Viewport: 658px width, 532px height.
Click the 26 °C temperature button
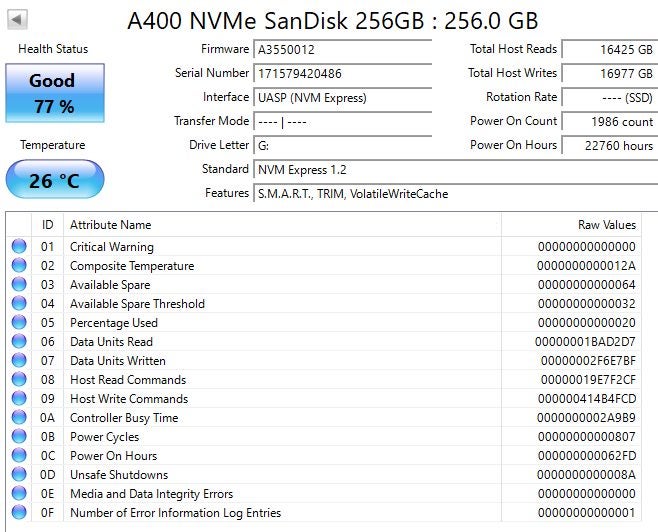click(55, 179)
